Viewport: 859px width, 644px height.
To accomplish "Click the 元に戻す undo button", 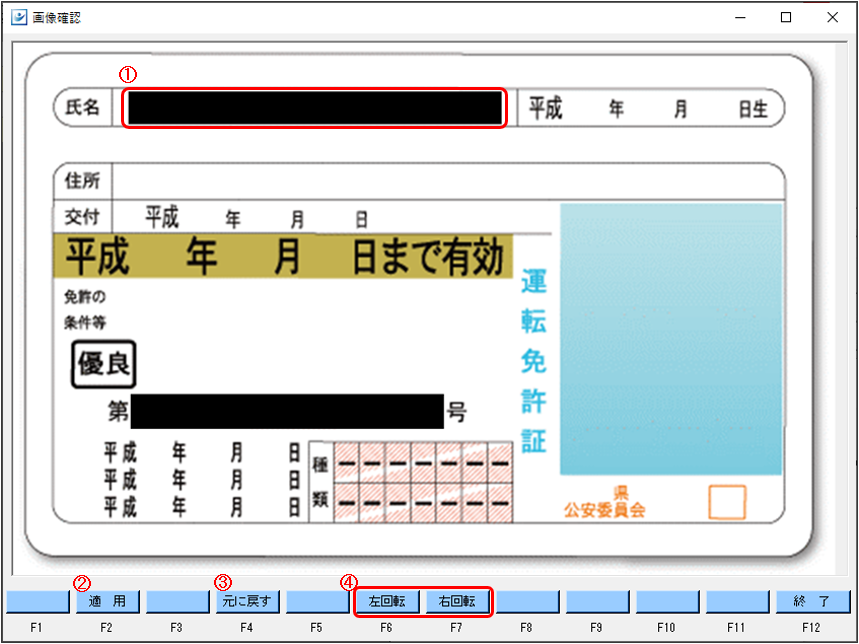I will click(248, 601).
